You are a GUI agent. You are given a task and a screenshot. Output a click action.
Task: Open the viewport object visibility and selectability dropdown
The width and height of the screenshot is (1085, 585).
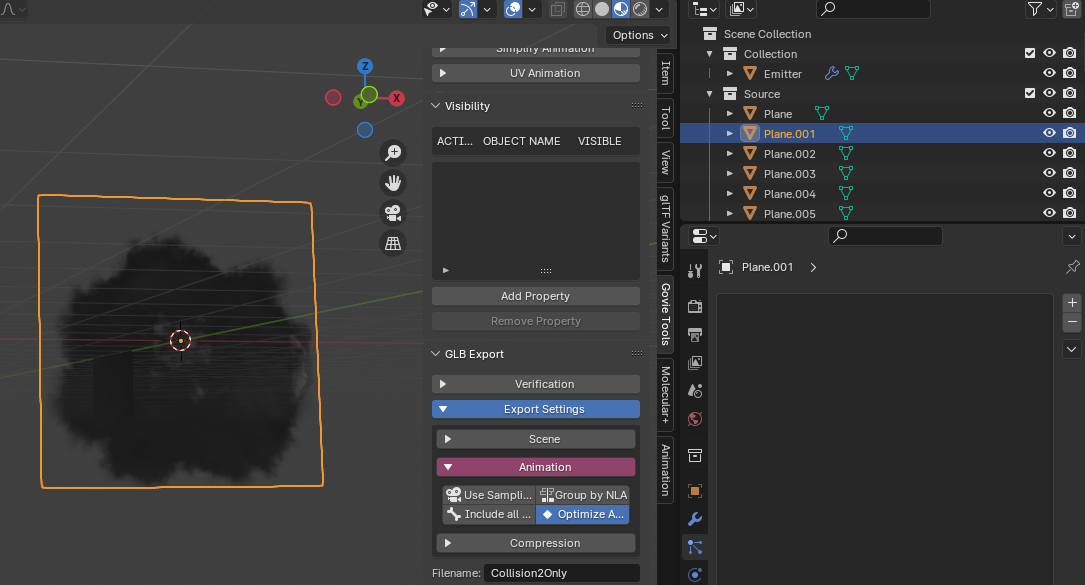click(x=437, y=9)
